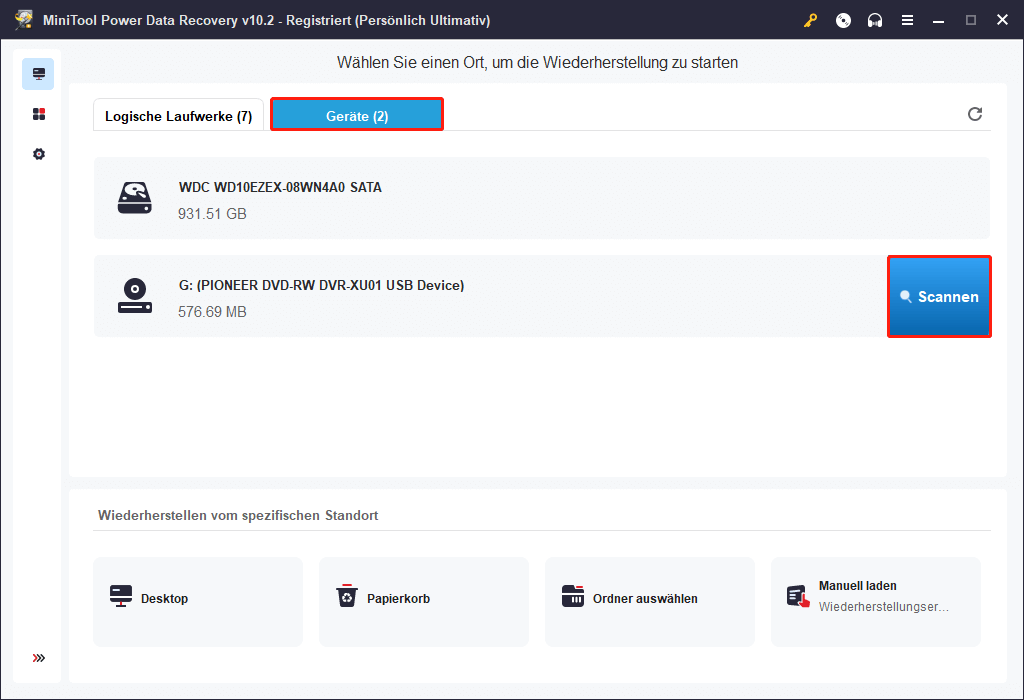Choose Desktop recovery location
1024x700 pixels.
198,601
